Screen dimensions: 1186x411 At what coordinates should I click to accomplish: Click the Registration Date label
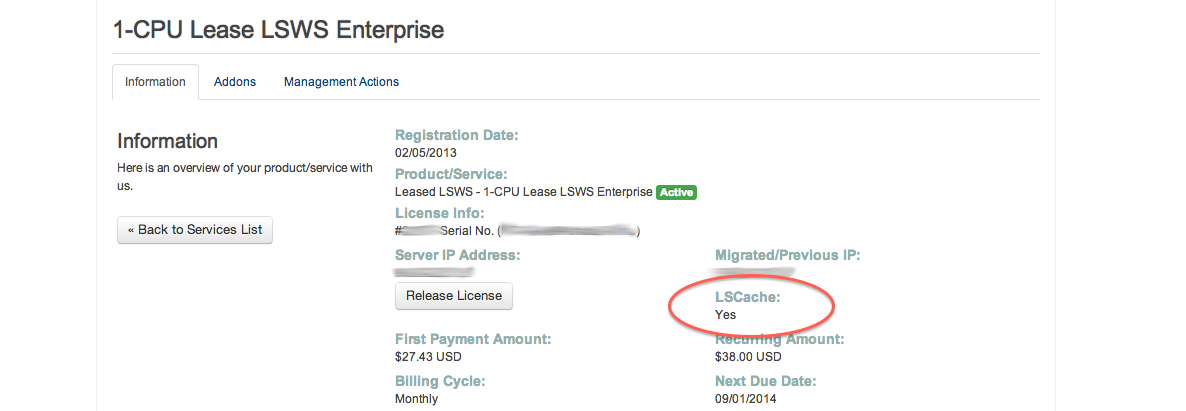tap(457, 135)
